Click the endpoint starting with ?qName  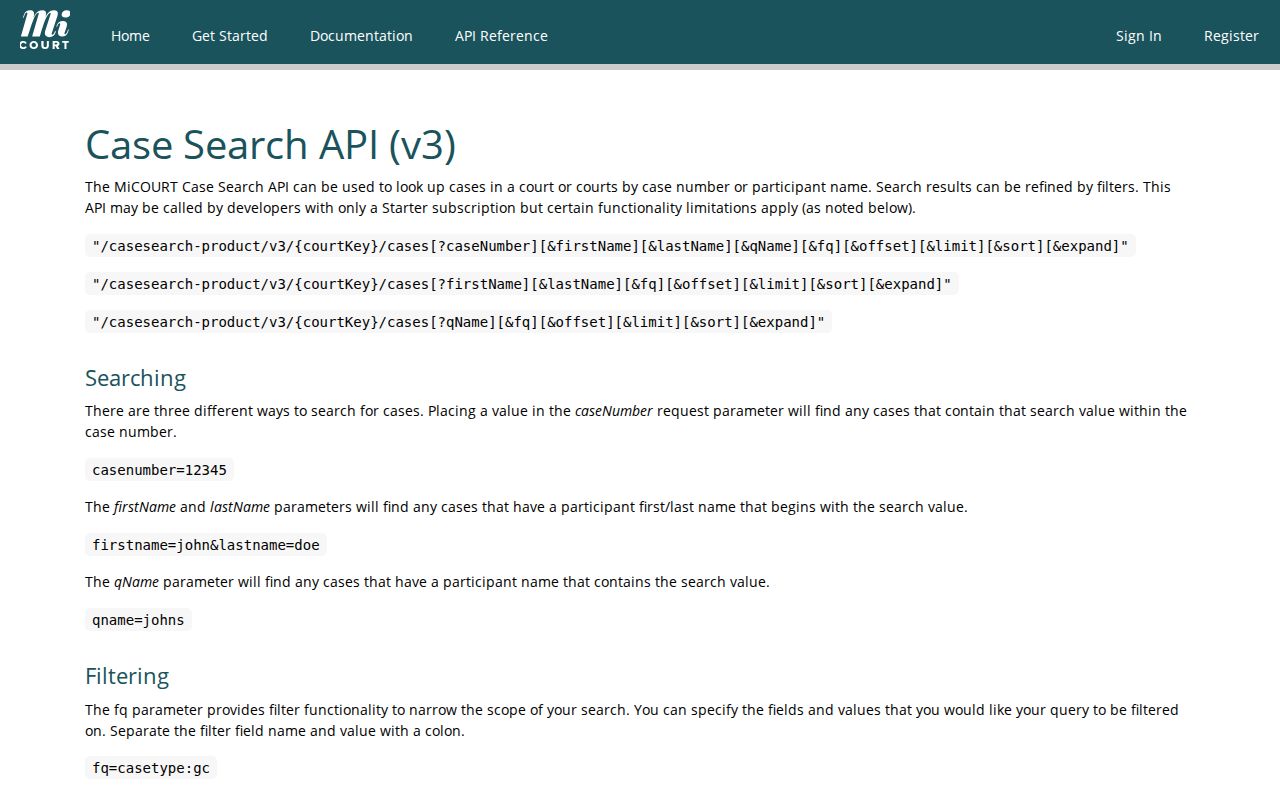[x=458, y=322]
